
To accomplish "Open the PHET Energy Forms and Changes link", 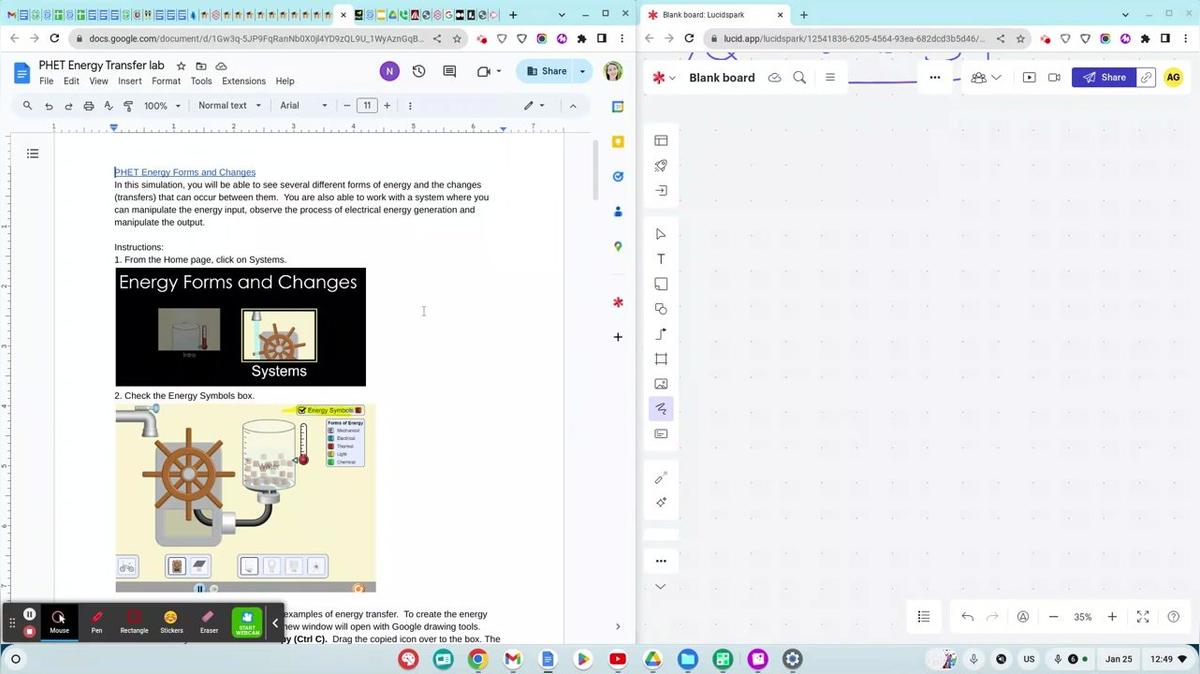I will click(x=185, y=172).
